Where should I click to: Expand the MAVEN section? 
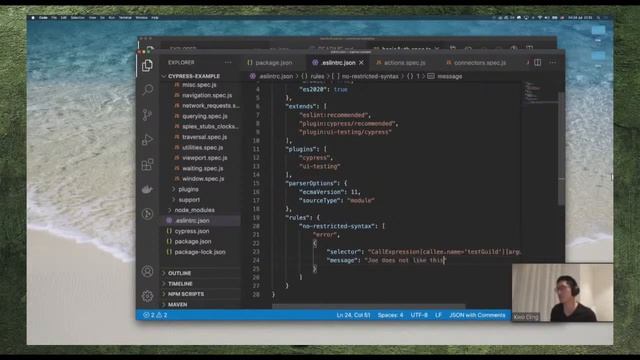178,304
